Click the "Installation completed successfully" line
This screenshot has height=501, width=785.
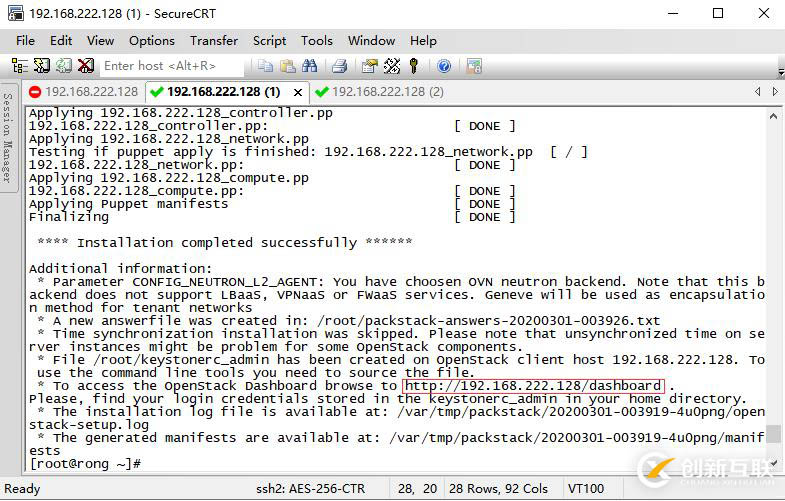click(225, 243)
